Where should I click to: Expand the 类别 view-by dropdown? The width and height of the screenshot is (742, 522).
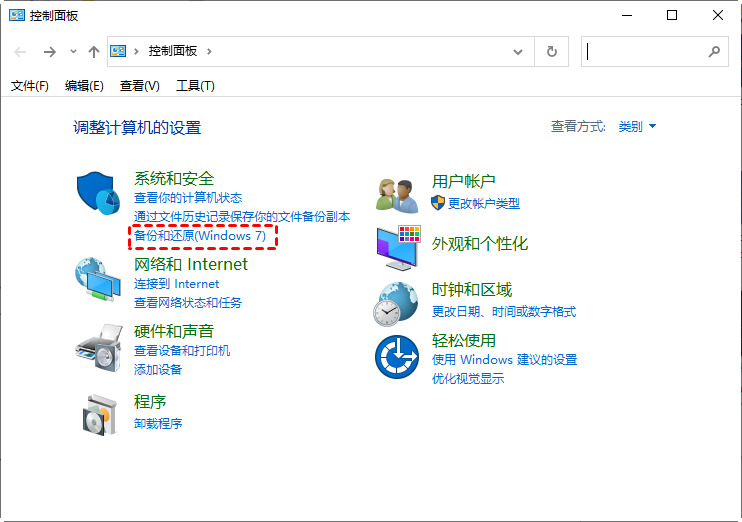click(637, 127)
